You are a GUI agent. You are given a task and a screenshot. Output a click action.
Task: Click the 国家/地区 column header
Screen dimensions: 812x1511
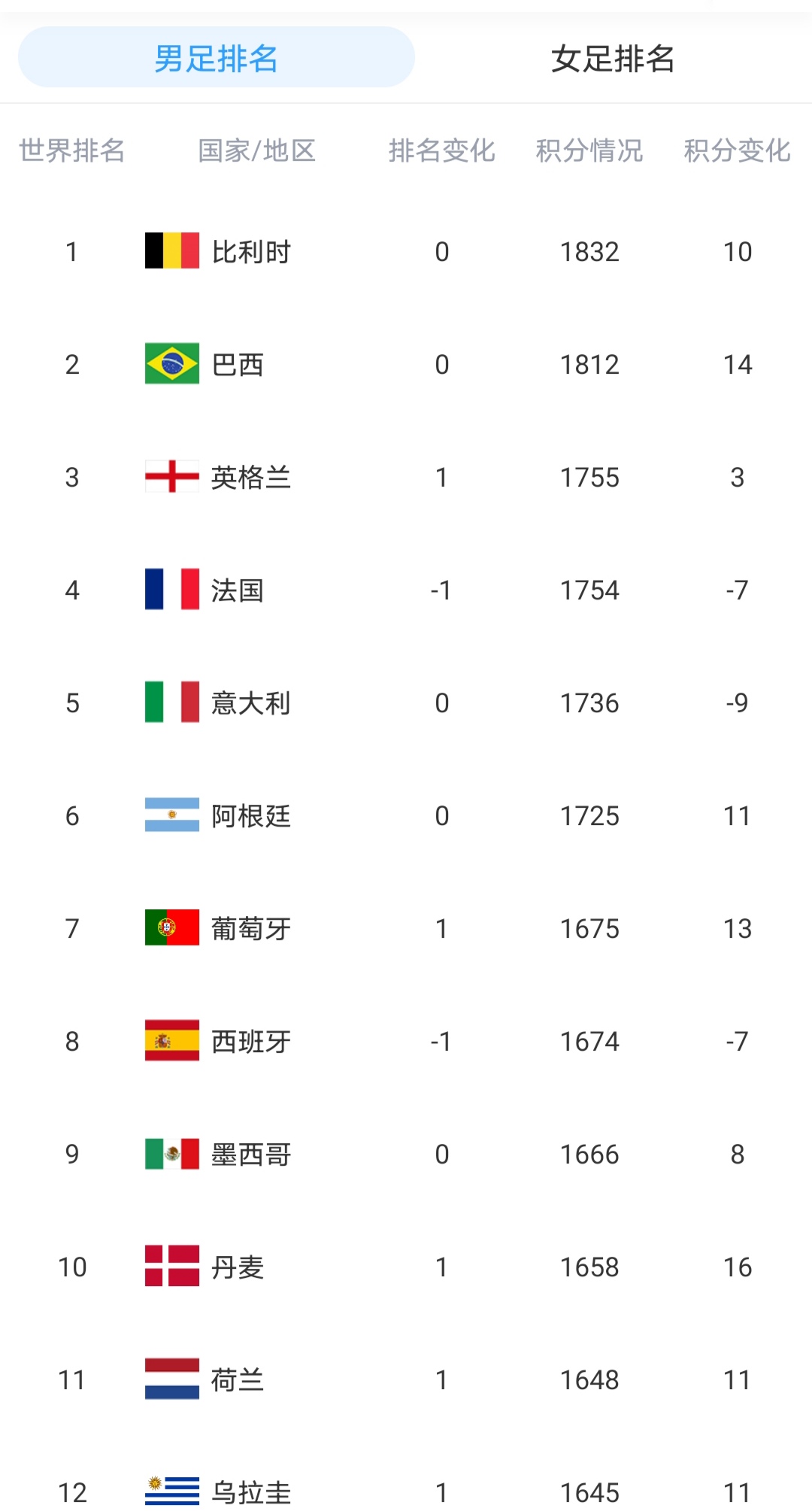256,150
